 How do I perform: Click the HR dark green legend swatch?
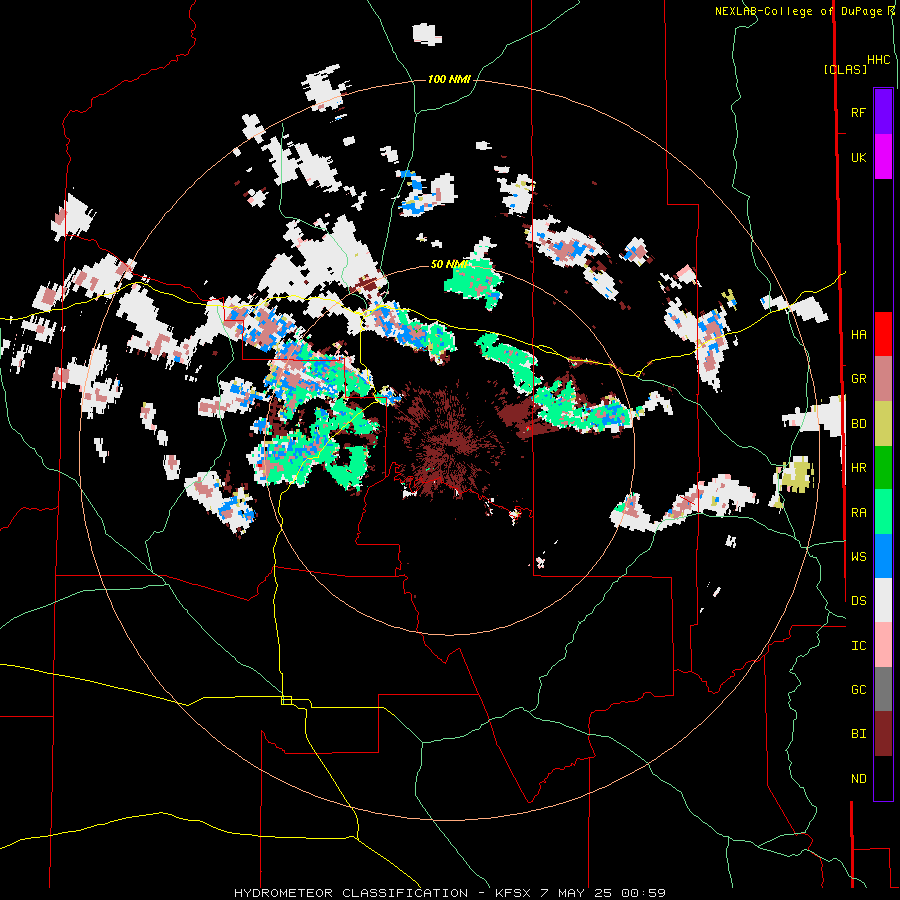883,467
